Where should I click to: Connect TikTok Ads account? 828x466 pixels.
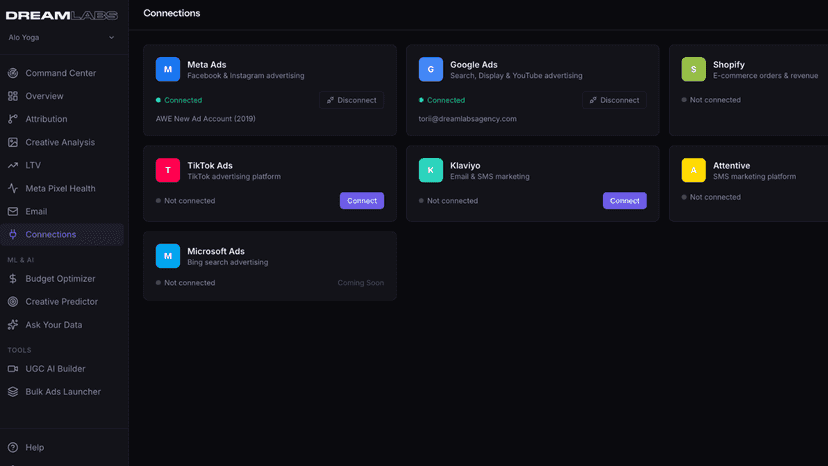362,201
